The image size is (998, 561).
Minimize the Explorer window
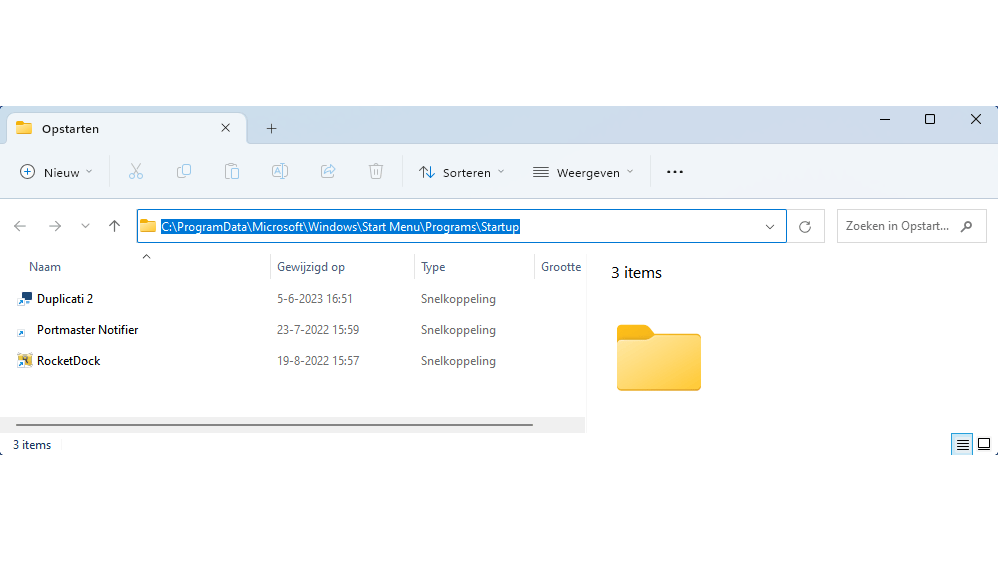pyautogui.click(x=885, y=119)
